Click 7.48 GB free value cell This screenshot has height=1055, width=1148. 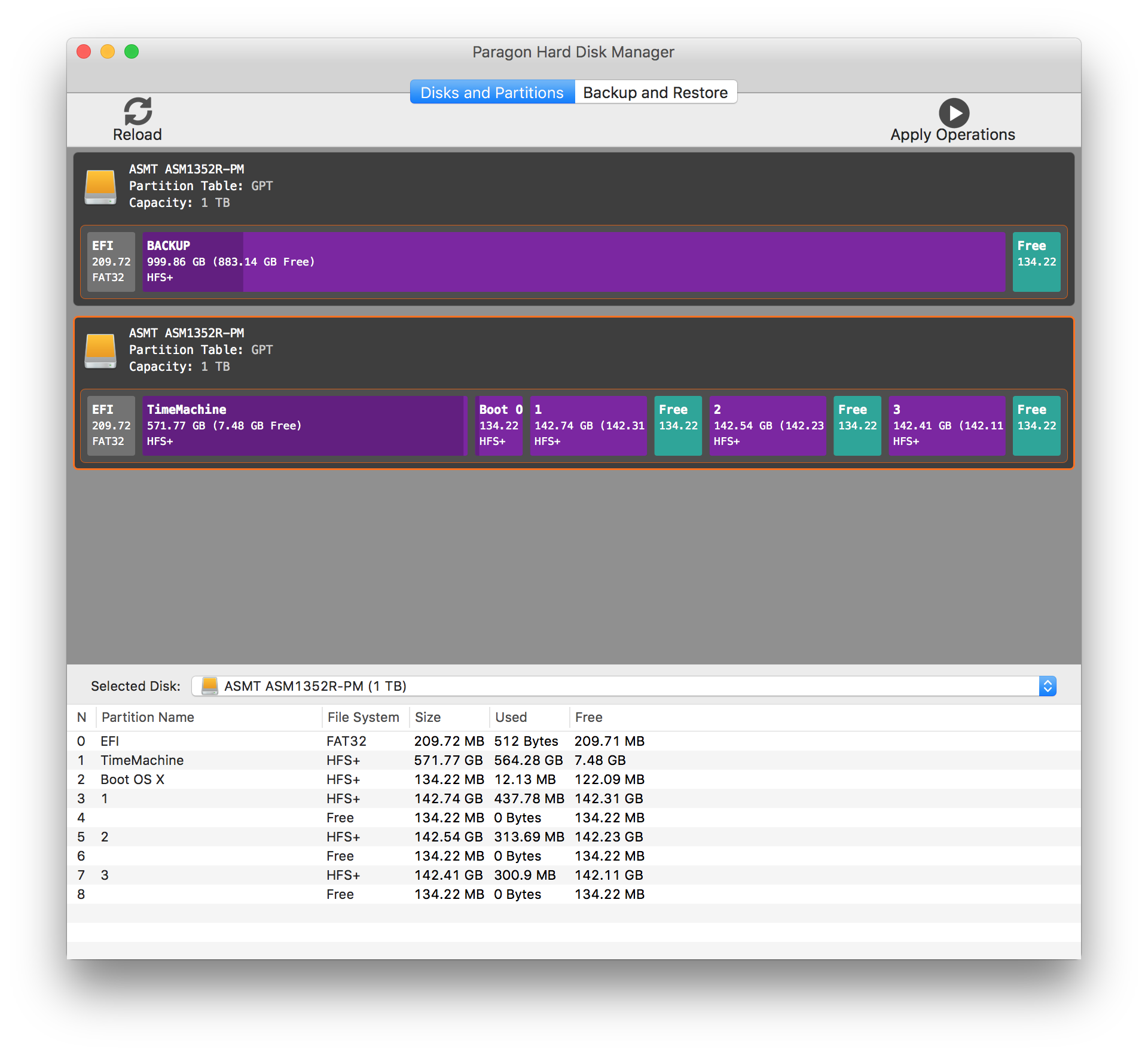600,760
